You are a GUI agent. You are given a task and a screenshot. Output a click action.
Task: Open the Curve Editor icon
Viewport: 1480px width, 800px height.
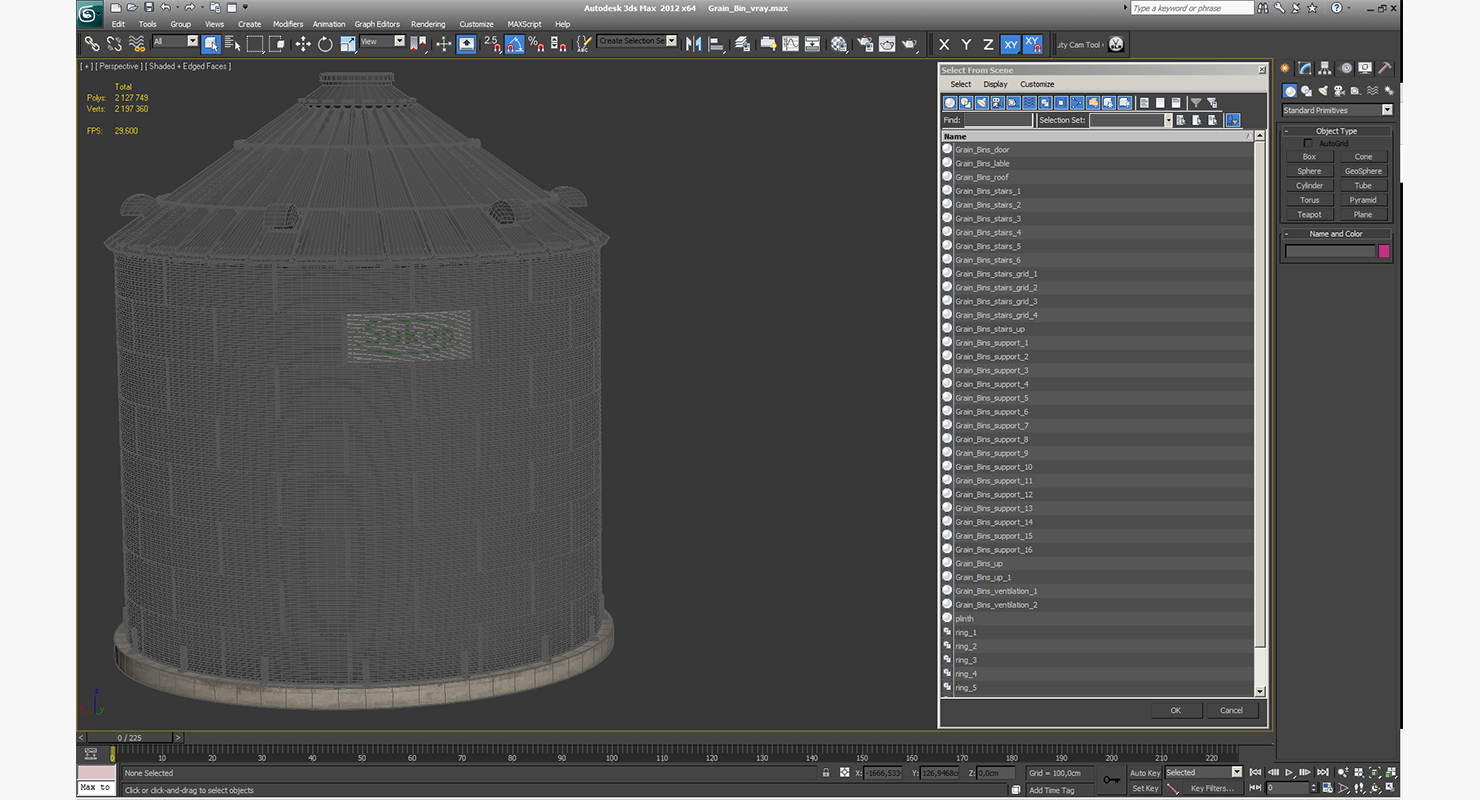point(790,44)
